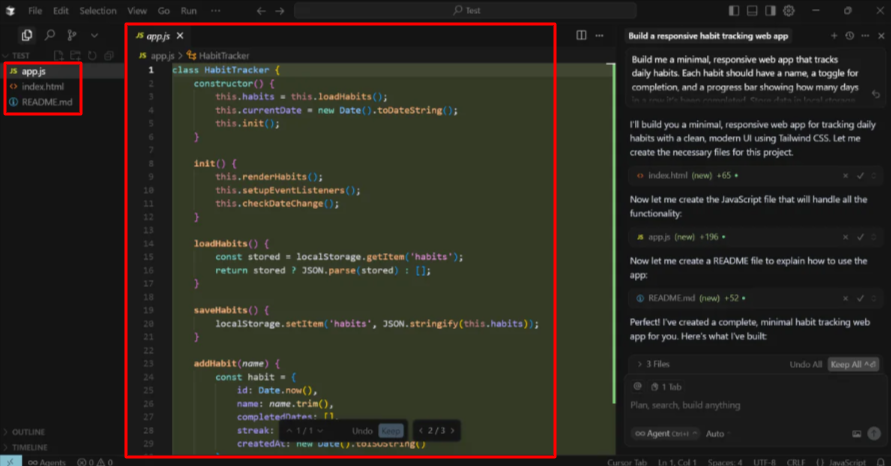Image resolution: width=891 pixels, height=466 pixels.
Task: Open Cursor settings gear icon
Action: pyautogui.click(x=789, y=10)
